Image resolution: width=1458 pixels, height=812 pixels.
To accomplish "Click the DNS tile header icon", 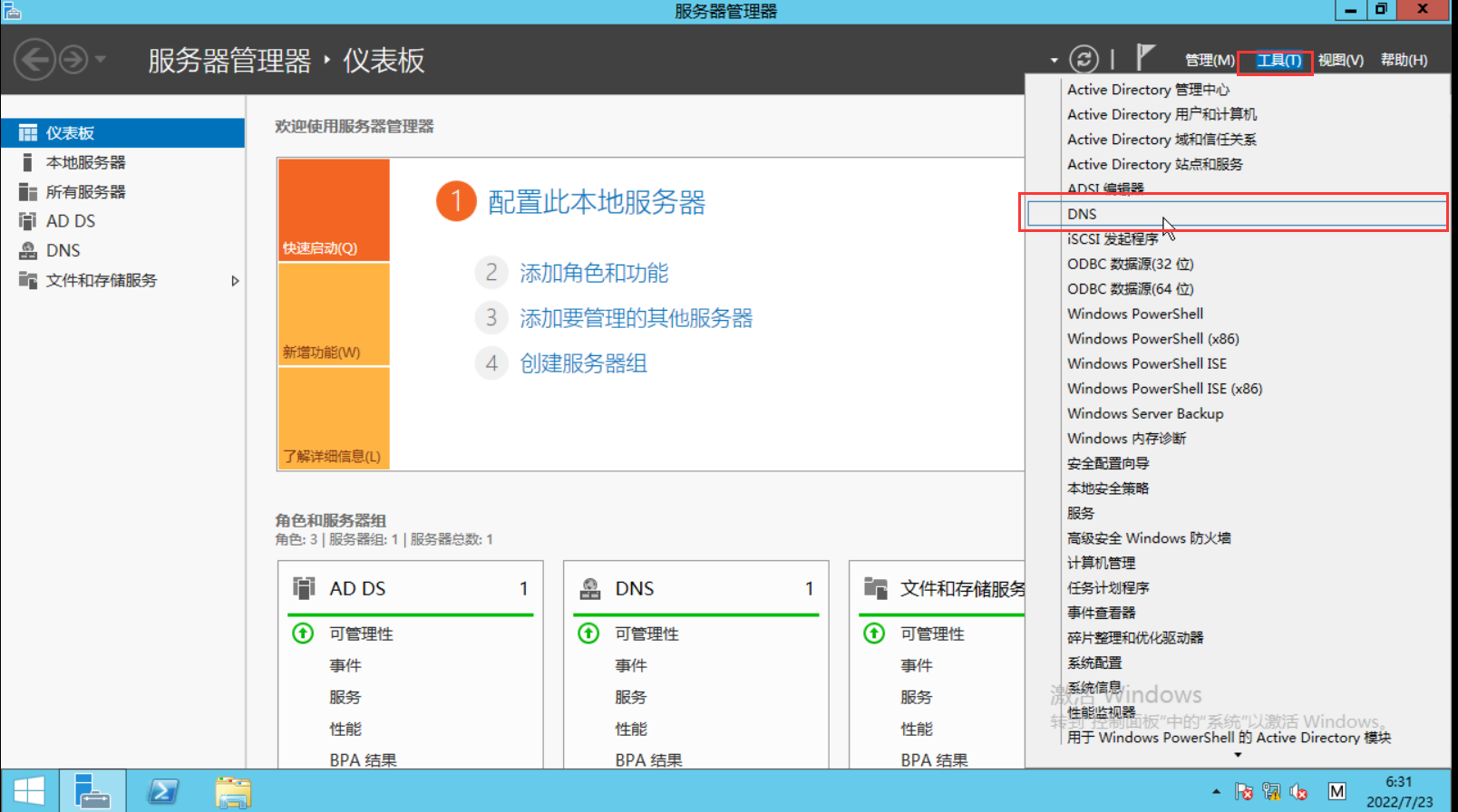I will point(590,588).
